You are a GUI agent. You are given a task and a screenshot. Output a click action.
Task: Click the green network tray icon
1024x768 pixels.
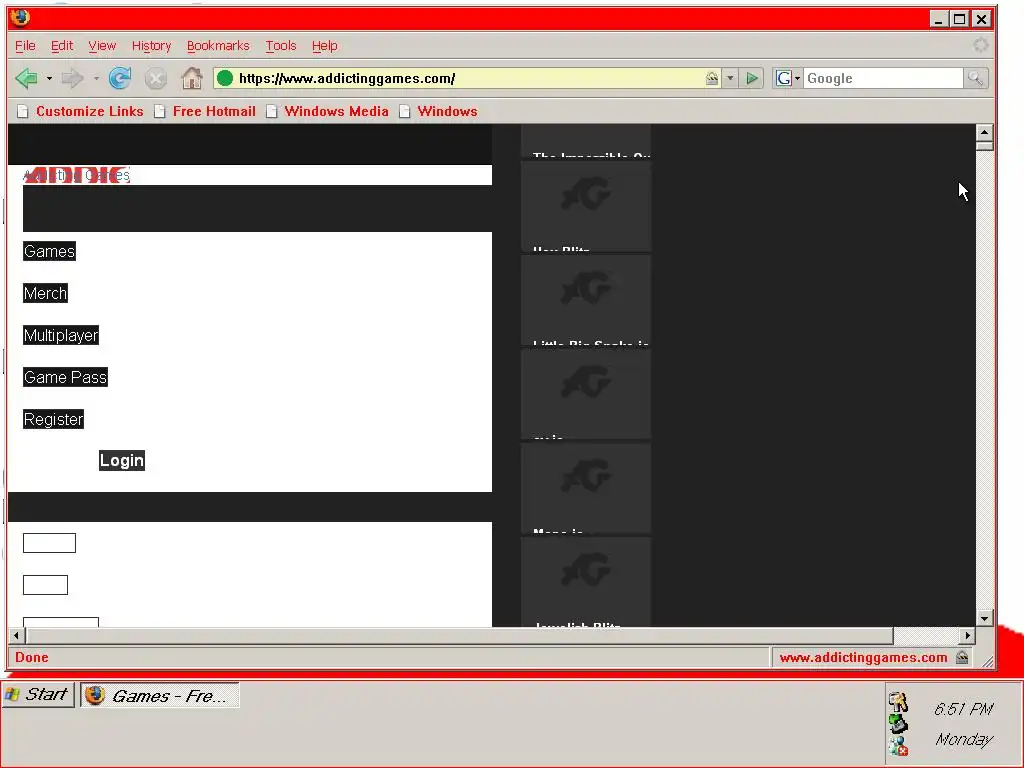(899, 724)
